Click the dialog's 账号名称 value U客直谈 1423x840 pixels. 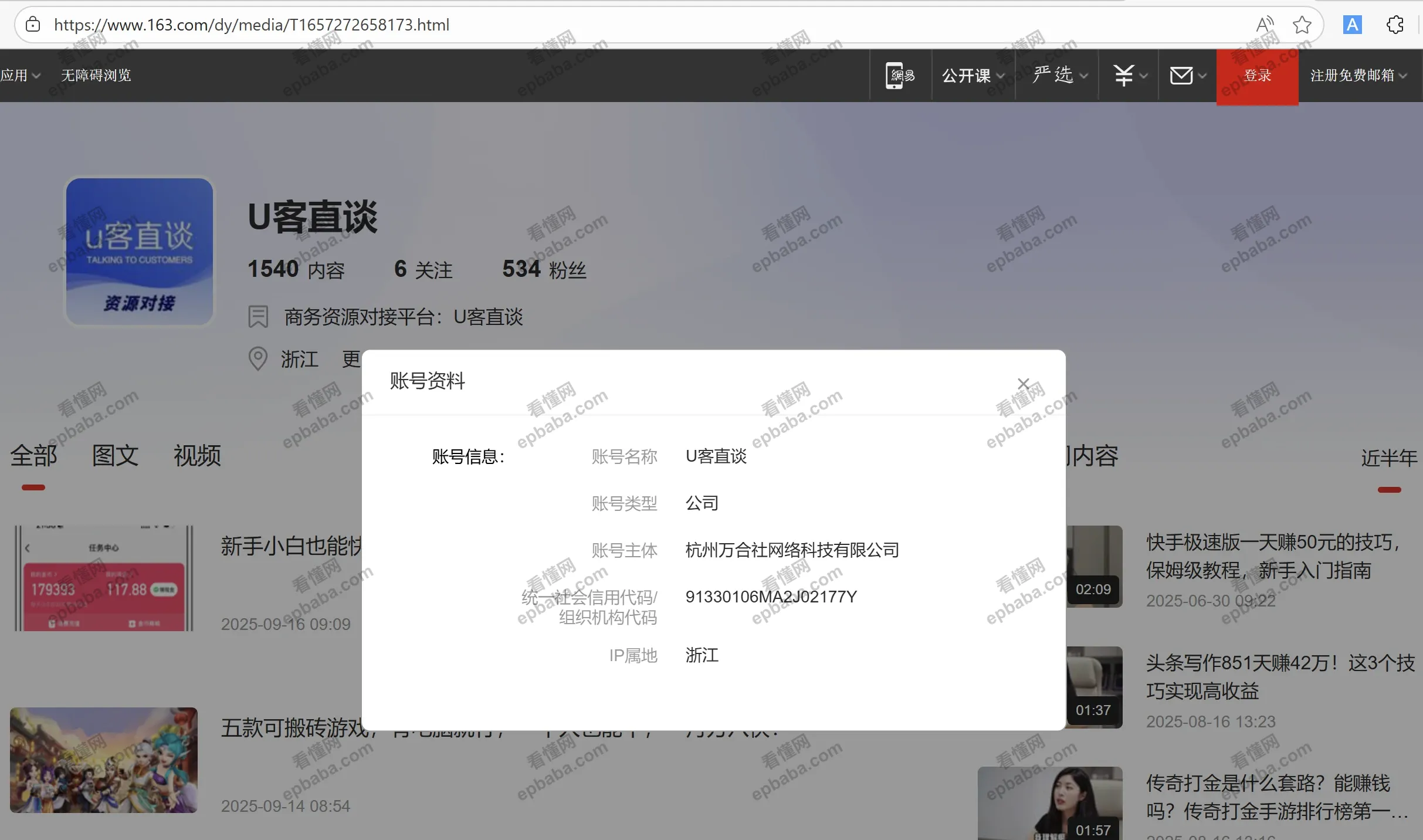[x=716, y=456]
